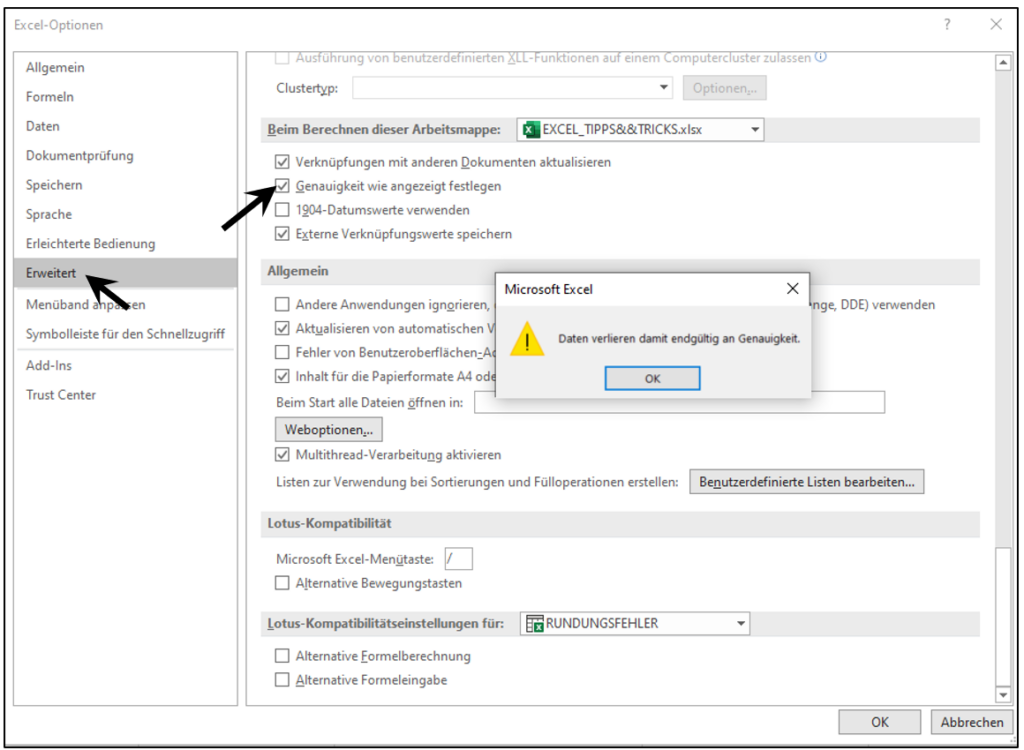The height and width of the screenshot is (750, 1024).
Task: Uncheck Genauigkeit wie angezeigt festlegen
Action: pos(282,186)
